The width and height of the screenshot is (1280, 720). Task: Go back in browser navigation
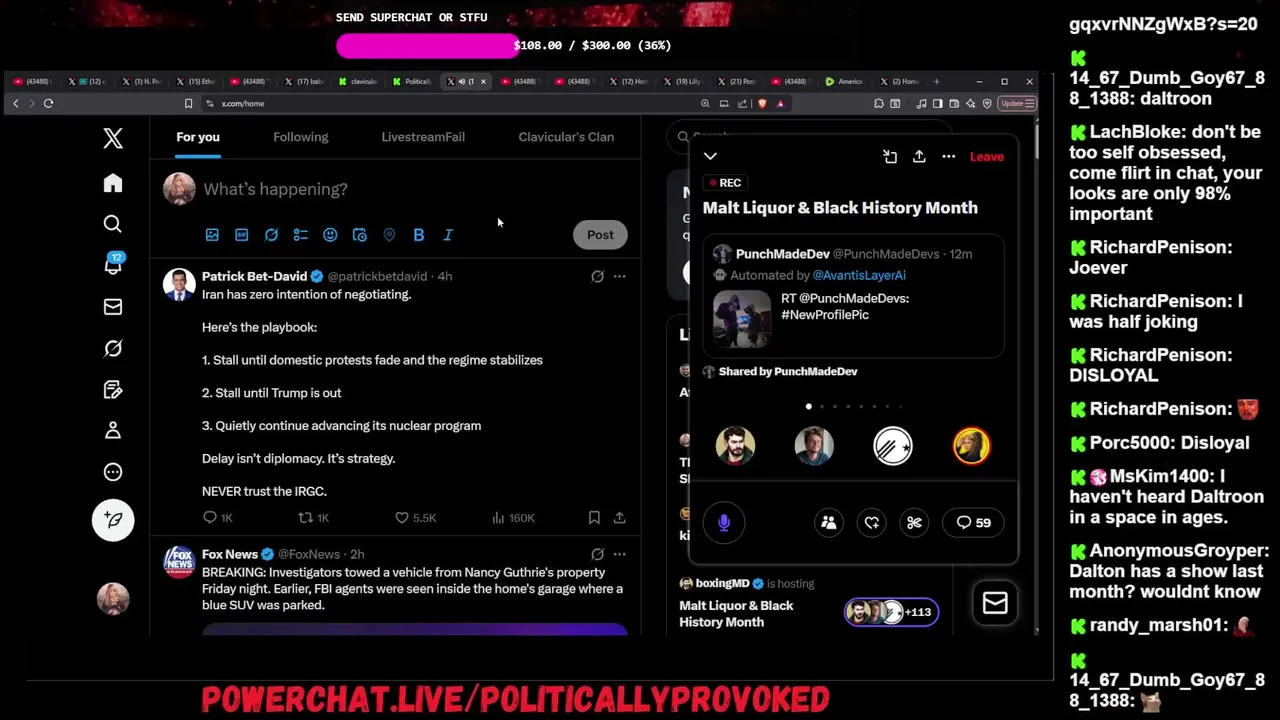pyautogui.click(x=15, y=103)
